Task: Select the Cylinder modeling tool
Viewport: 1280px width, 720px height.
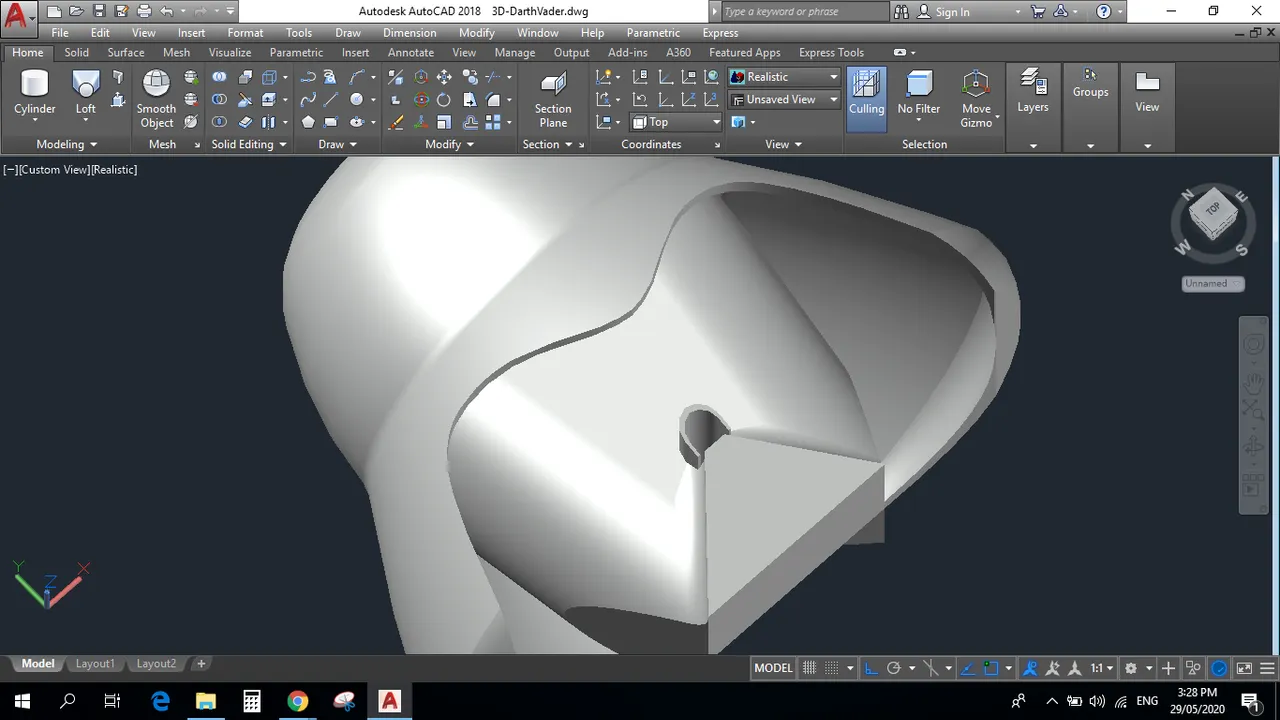Action: [35, 94]
